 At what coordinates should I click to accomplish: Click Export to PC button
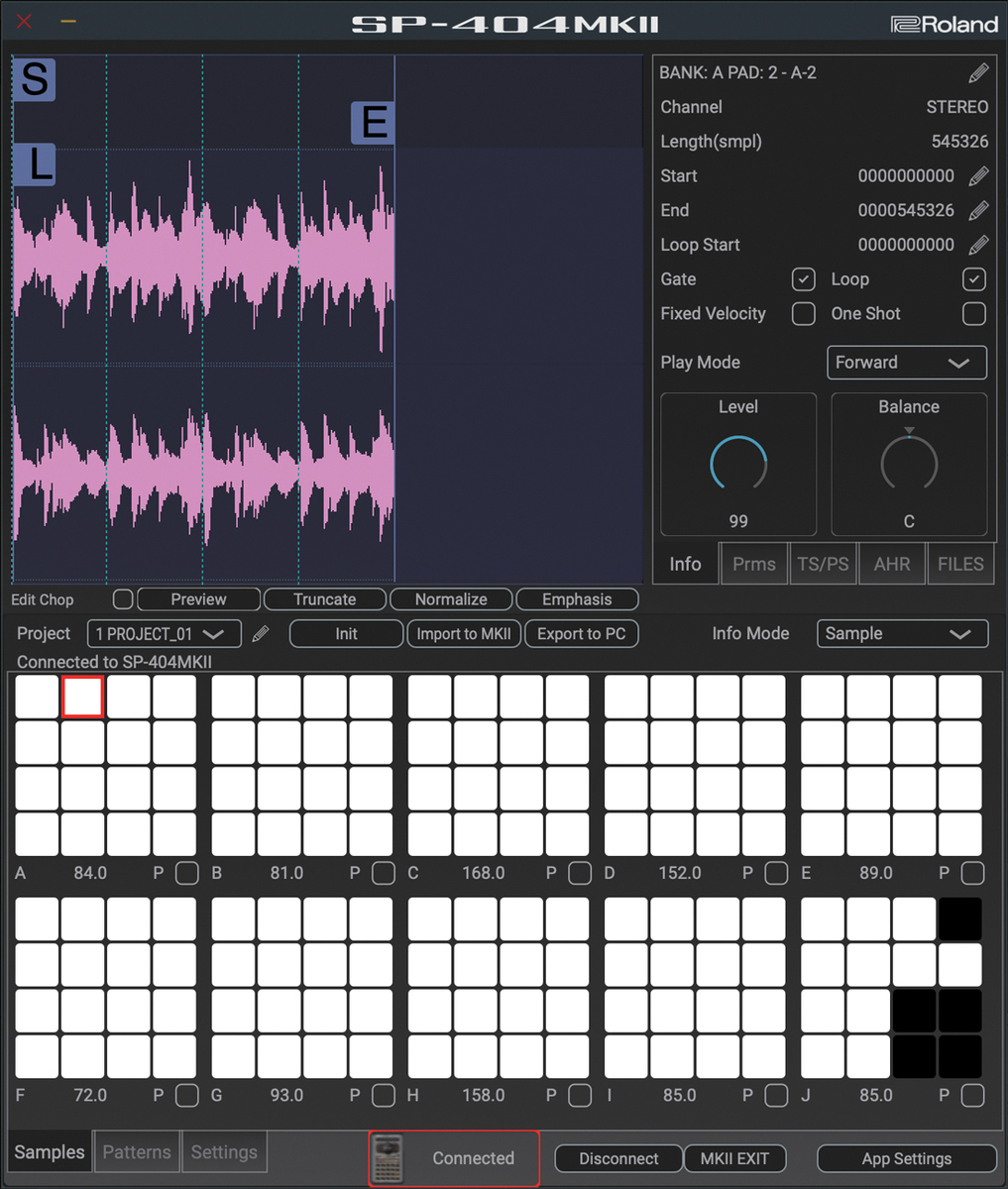[x=582, y=634]
